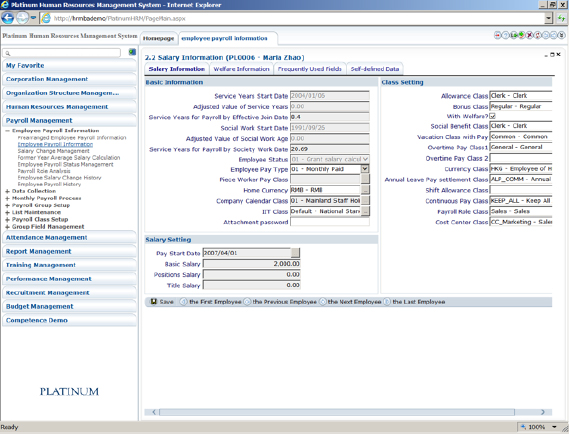569x434 pixels.
Task: Expand the Group Field Management node
Action: 7,227
